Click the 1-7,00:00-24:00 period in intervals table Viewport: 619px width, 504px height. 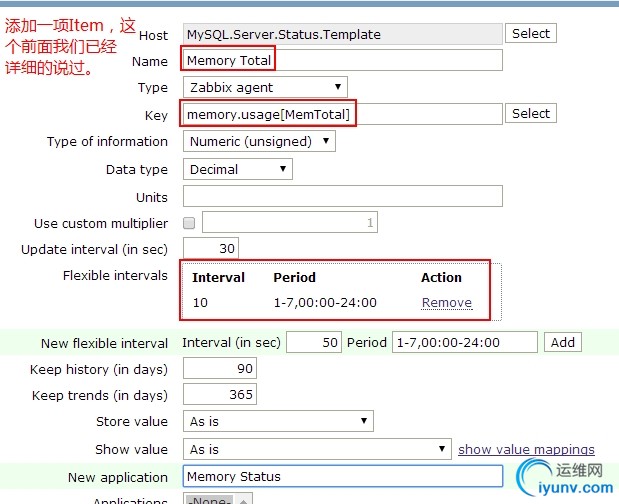coord(325,303)
